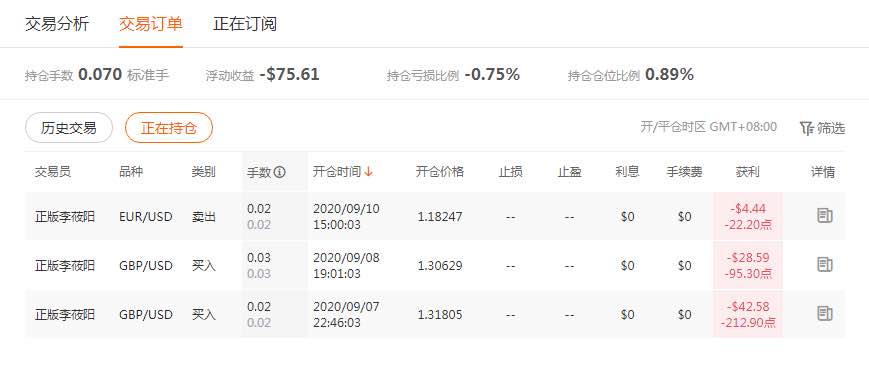The width and height of the screenshot is (869, 388).
Task: Click the open time 2020/09/08 19:01:03
Action: (346, 266)
